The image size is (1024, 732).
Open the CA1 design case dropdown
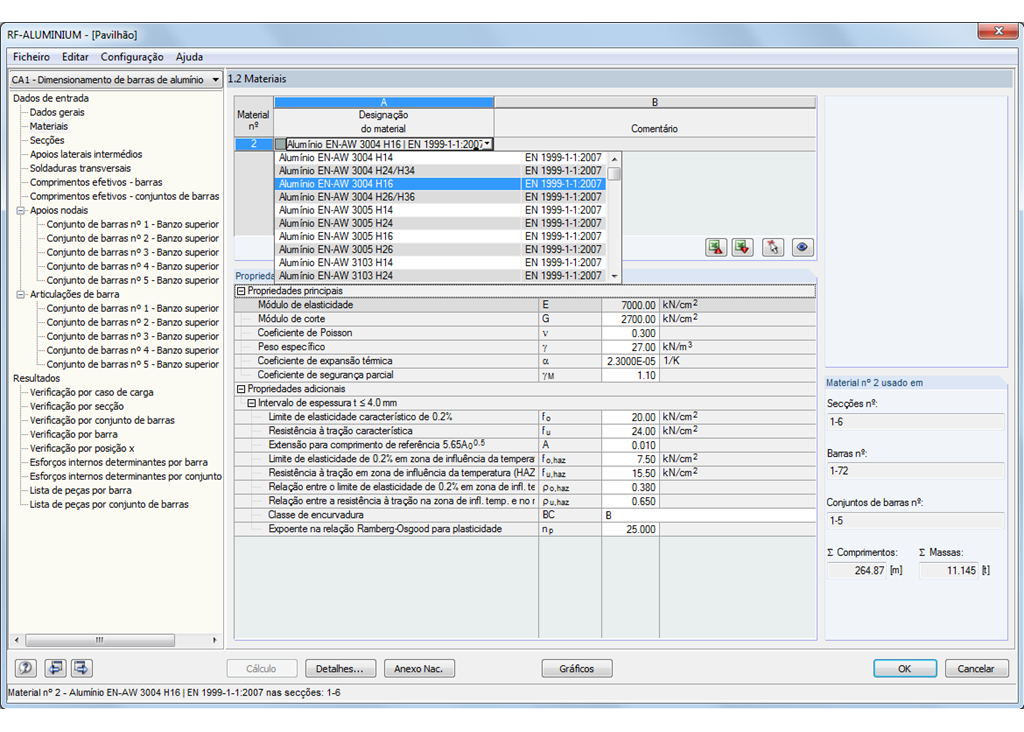(116, 80)
